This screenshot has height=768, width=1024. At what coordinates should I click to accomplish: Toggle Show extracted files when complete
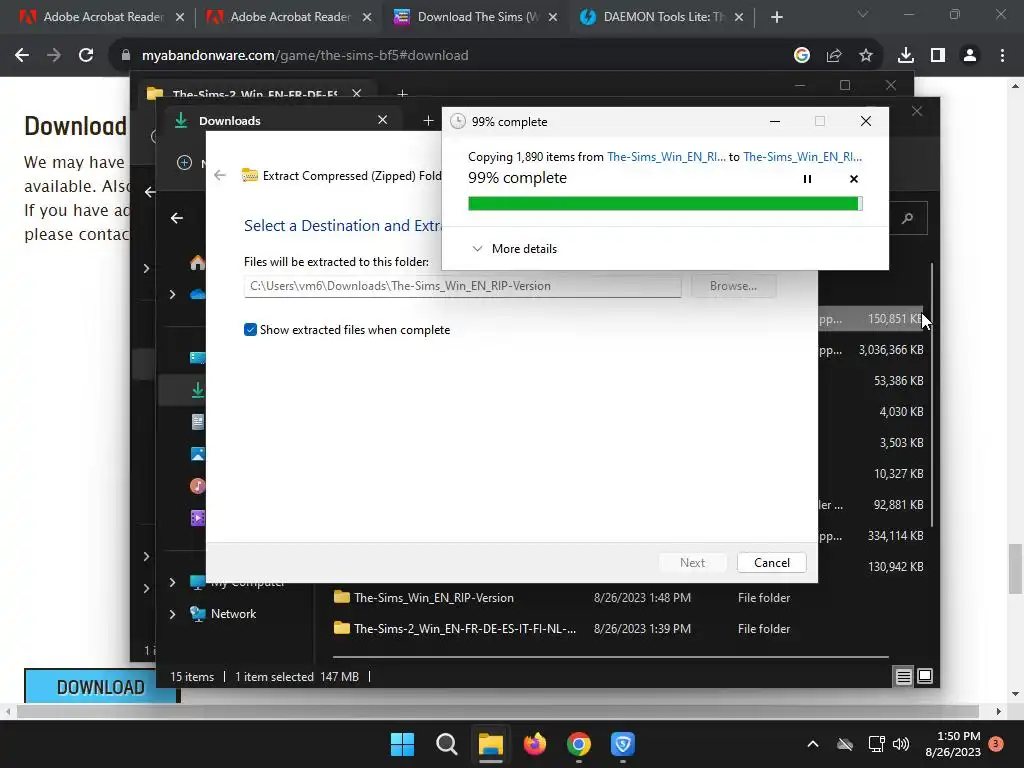(250, 330)
